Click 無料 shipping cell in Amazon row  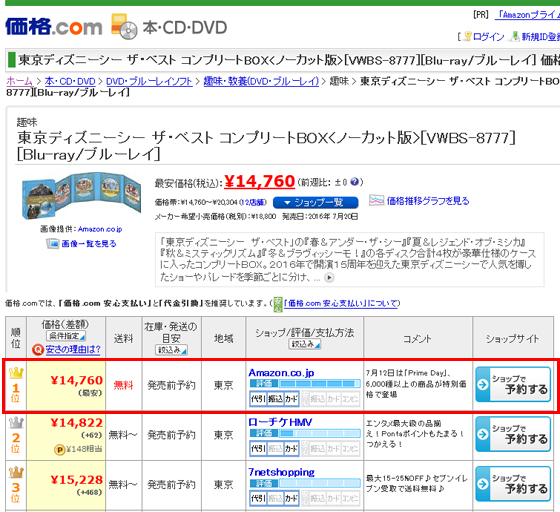124,385
